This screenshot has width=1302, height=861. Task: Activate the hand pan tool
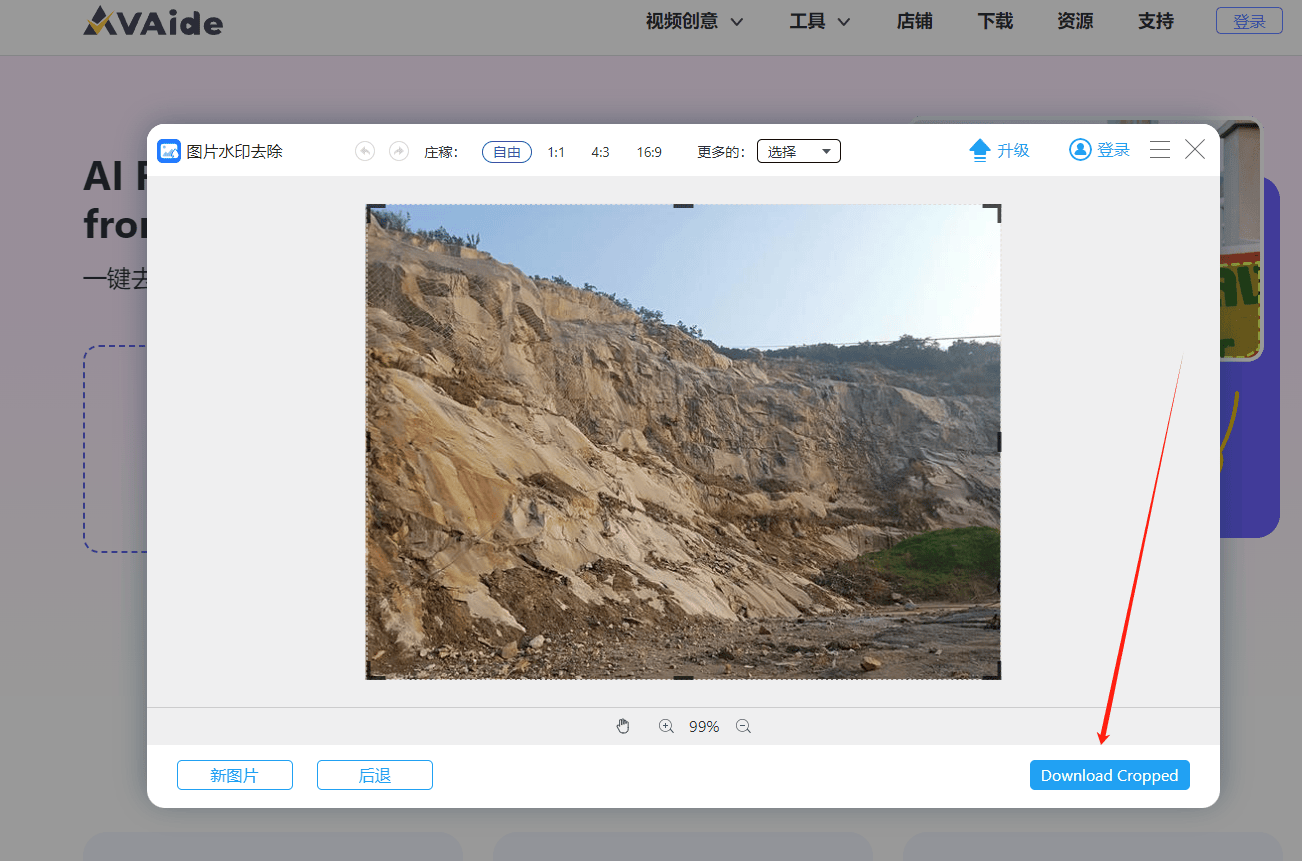click(x=623, y=726)
